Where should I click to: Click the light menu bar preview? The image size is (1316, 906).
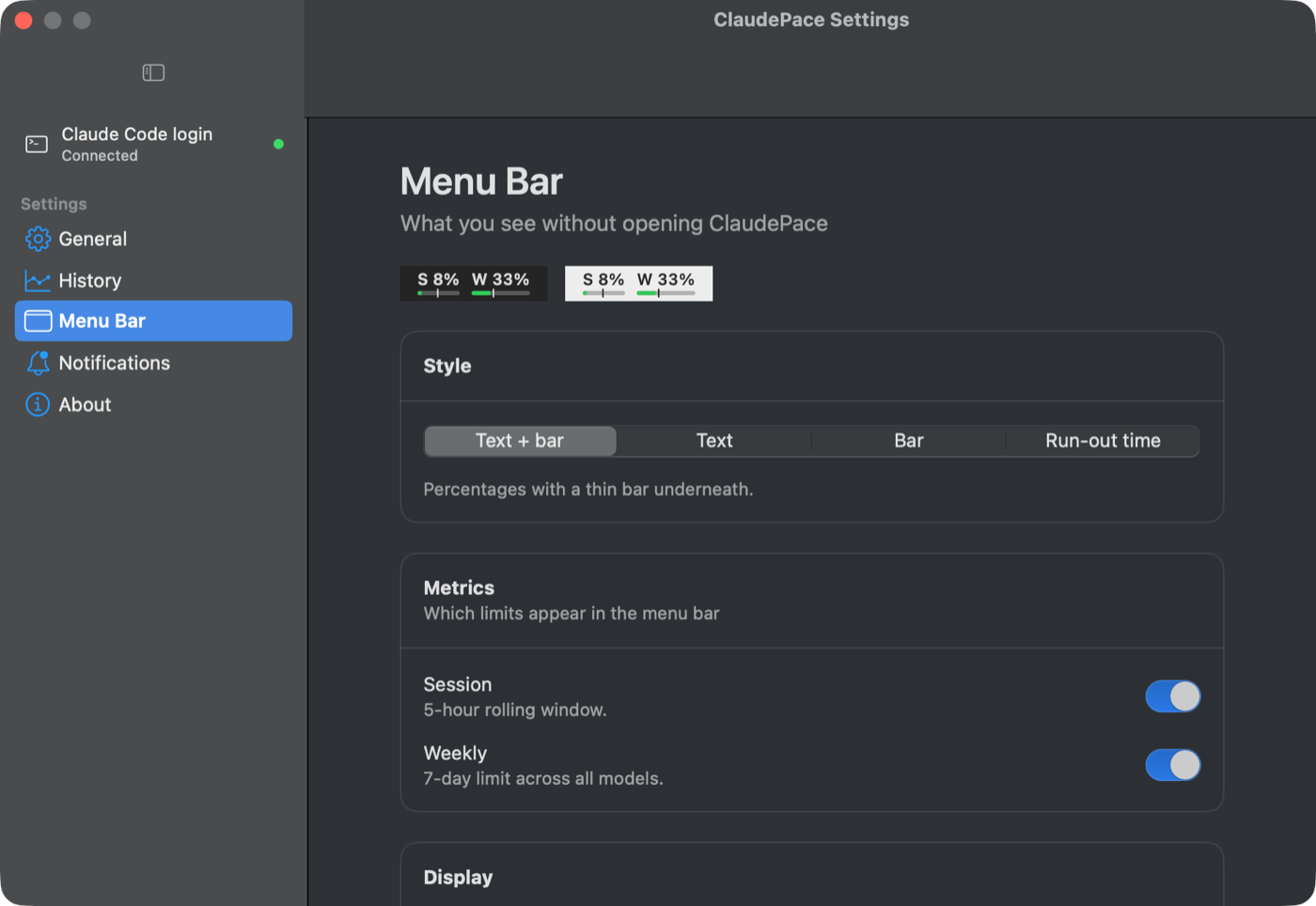coord(638,283)
